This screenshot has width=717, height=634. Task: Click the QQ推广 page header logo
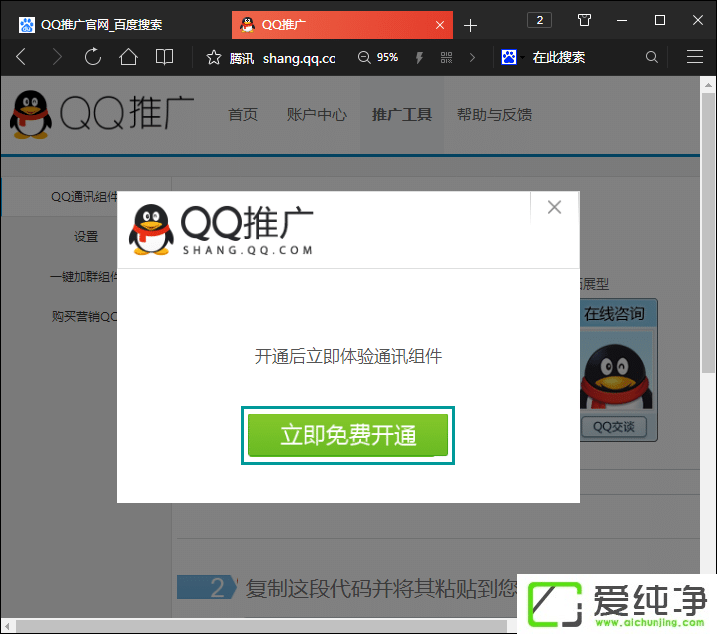coord(102,114)
